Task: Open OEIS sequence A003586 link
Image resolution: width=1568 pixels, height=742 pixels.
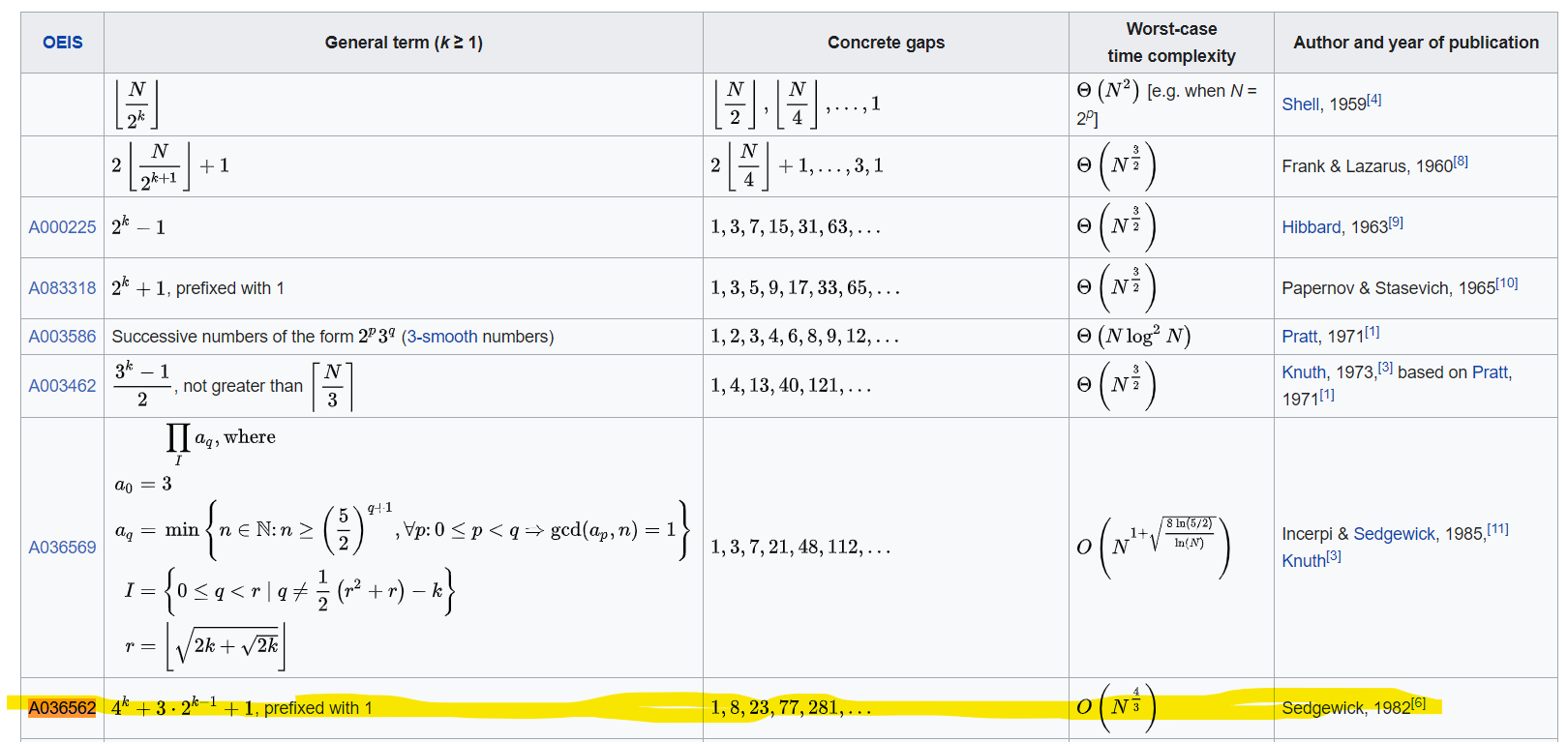Action: (62, 337)
